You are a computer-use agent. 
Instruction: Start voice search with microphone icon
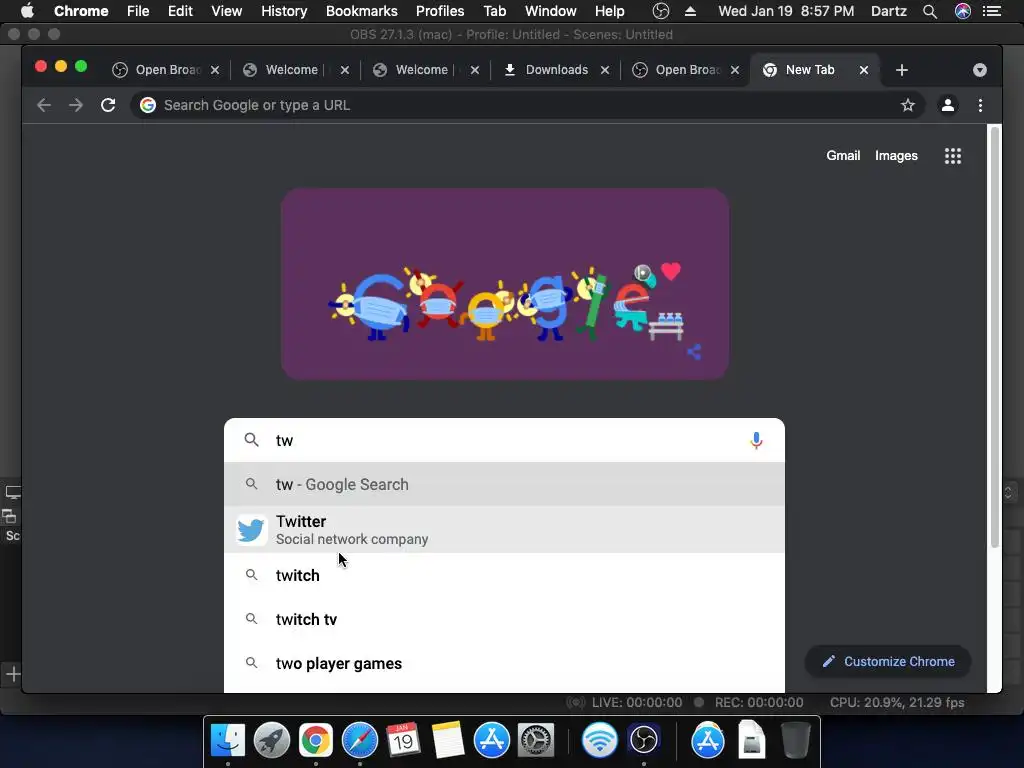click(756, 441)
